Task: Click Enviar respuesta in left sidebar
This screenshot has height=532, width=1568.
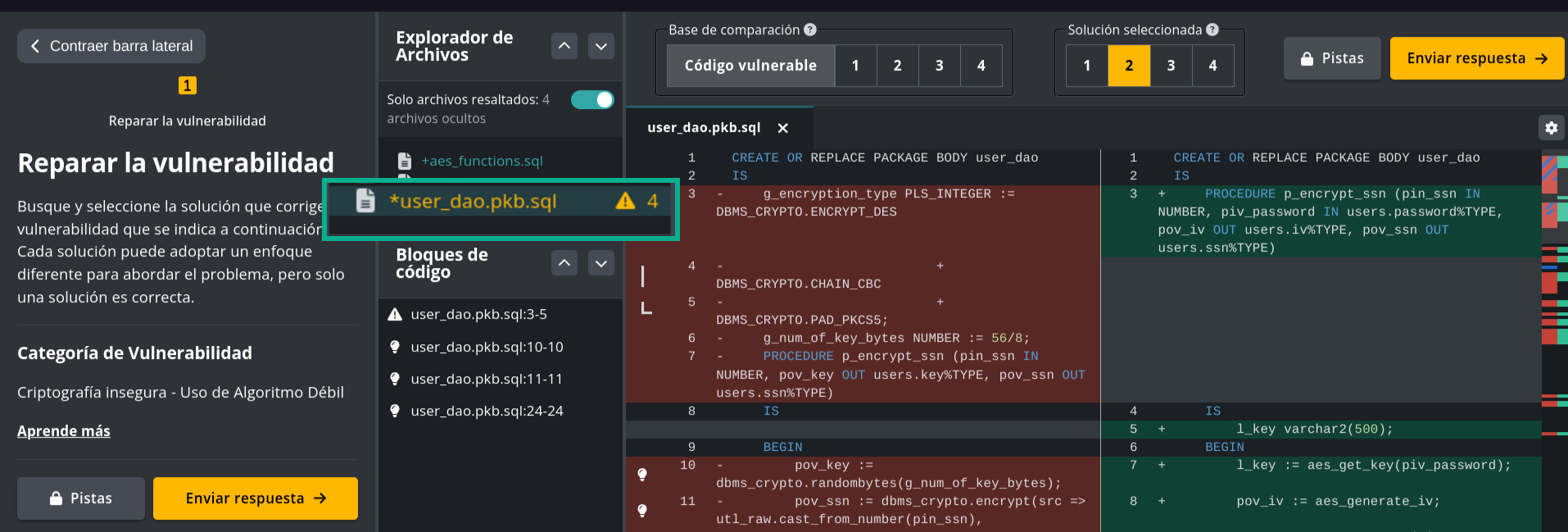Action: tap(256, 498)
